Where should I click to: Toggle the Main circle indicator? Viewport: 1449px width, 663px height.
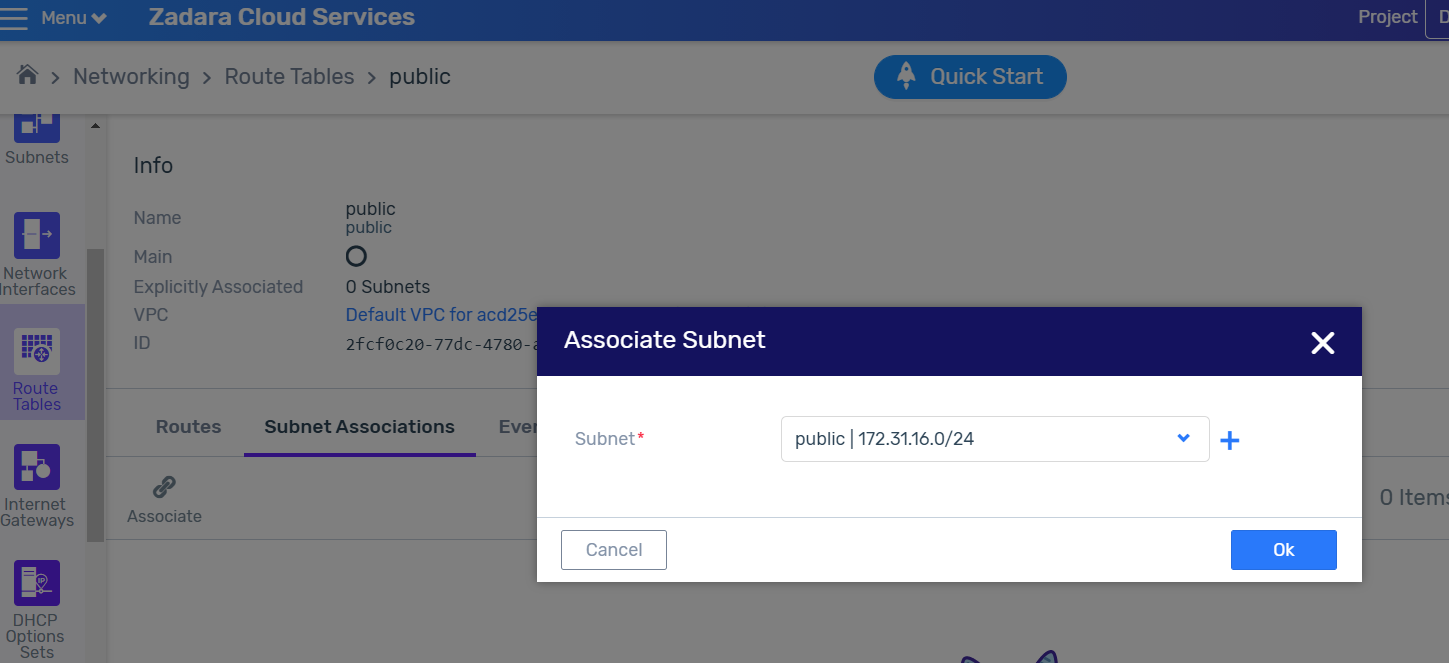tap(356, 257)
